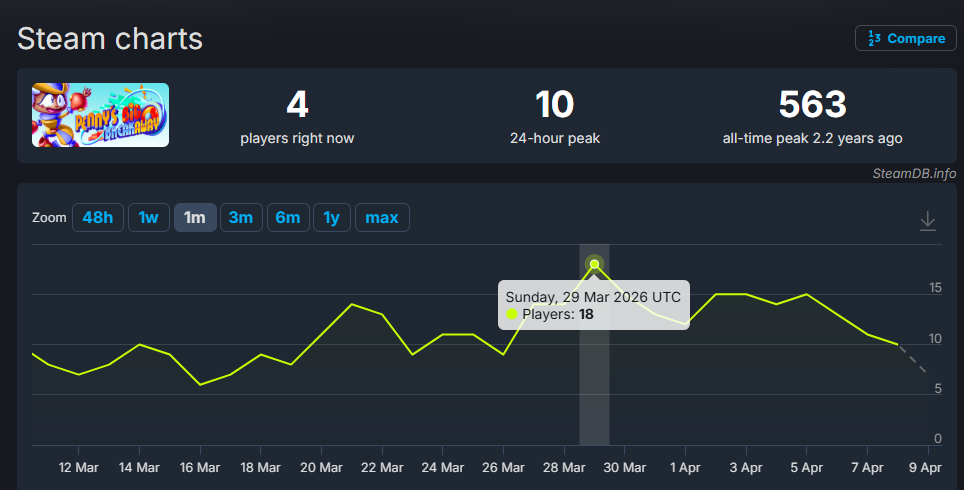Click the '22 Mar' axis label

tap(382, 468)
